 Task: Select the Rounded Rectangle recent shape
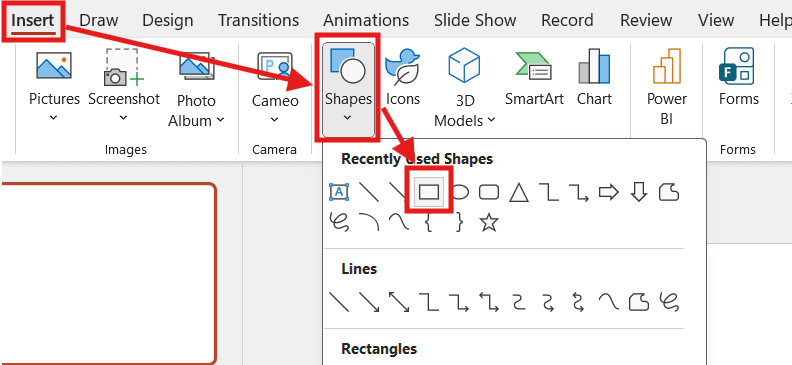click(489, 192)
